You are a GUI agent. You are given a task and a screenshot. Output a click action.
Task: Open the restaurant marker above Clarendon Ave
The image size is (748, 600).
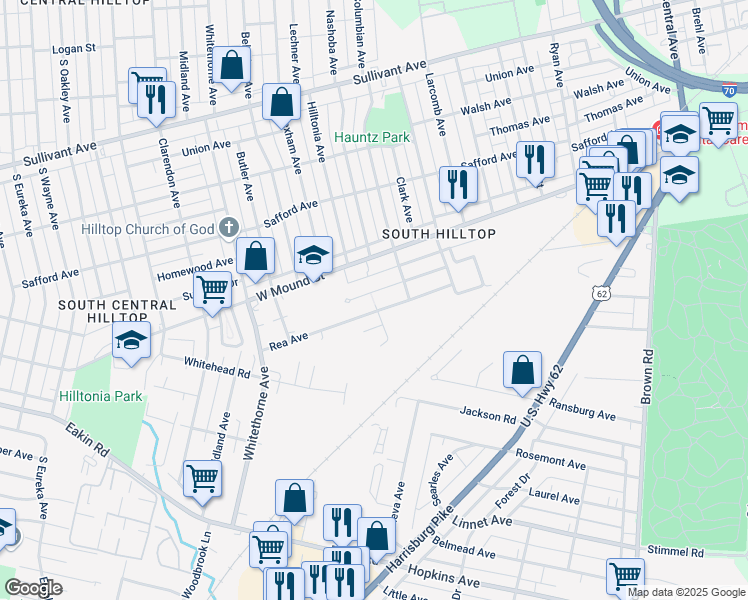click(156, 101)
